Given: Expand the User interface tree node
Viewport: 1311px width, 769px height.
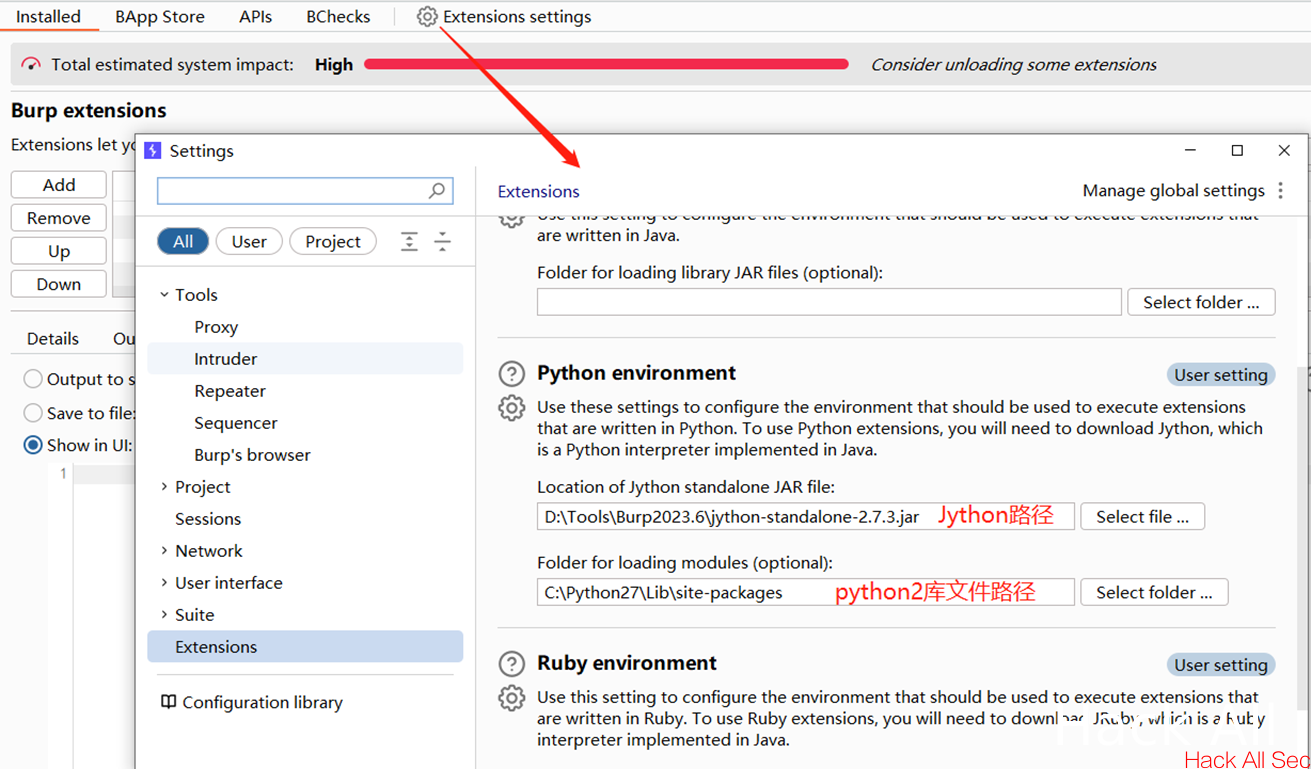Looking at the screenshot, I should [x=164, y=583].
